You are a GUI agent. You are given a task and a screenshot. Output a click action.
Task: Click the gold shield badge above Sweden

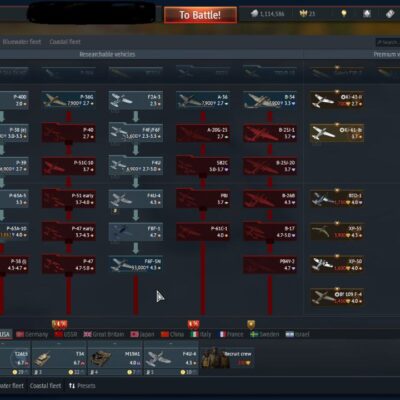(x=251, y=324)
